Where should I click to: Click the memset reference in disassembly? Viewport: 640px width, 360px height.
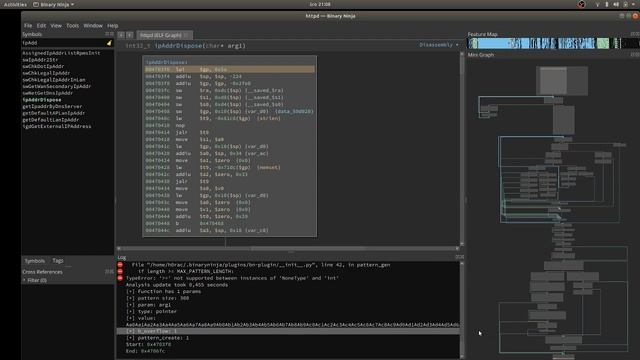pyautogui.click(x=269, y=167)
